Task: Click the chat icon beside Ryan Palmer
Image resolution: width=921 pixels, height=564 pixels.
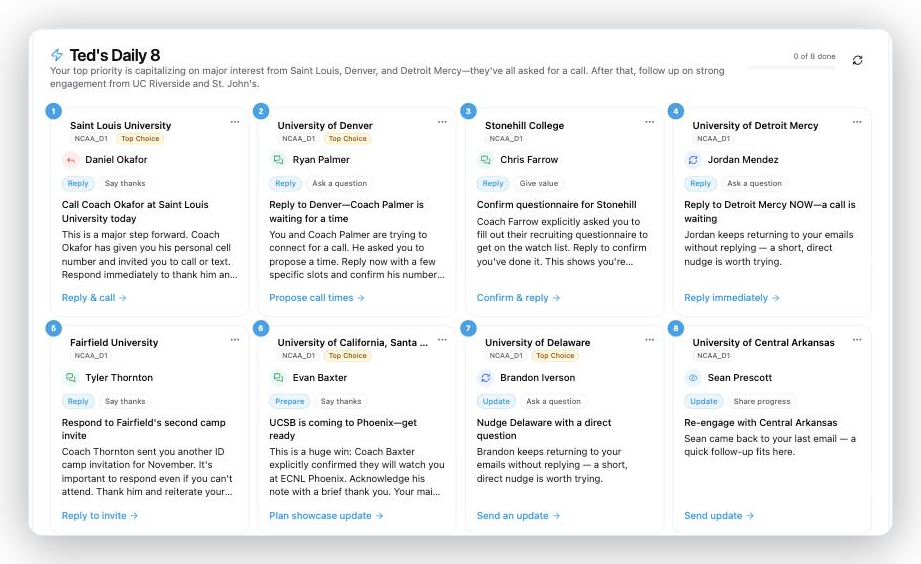Action: pos(278,160)
